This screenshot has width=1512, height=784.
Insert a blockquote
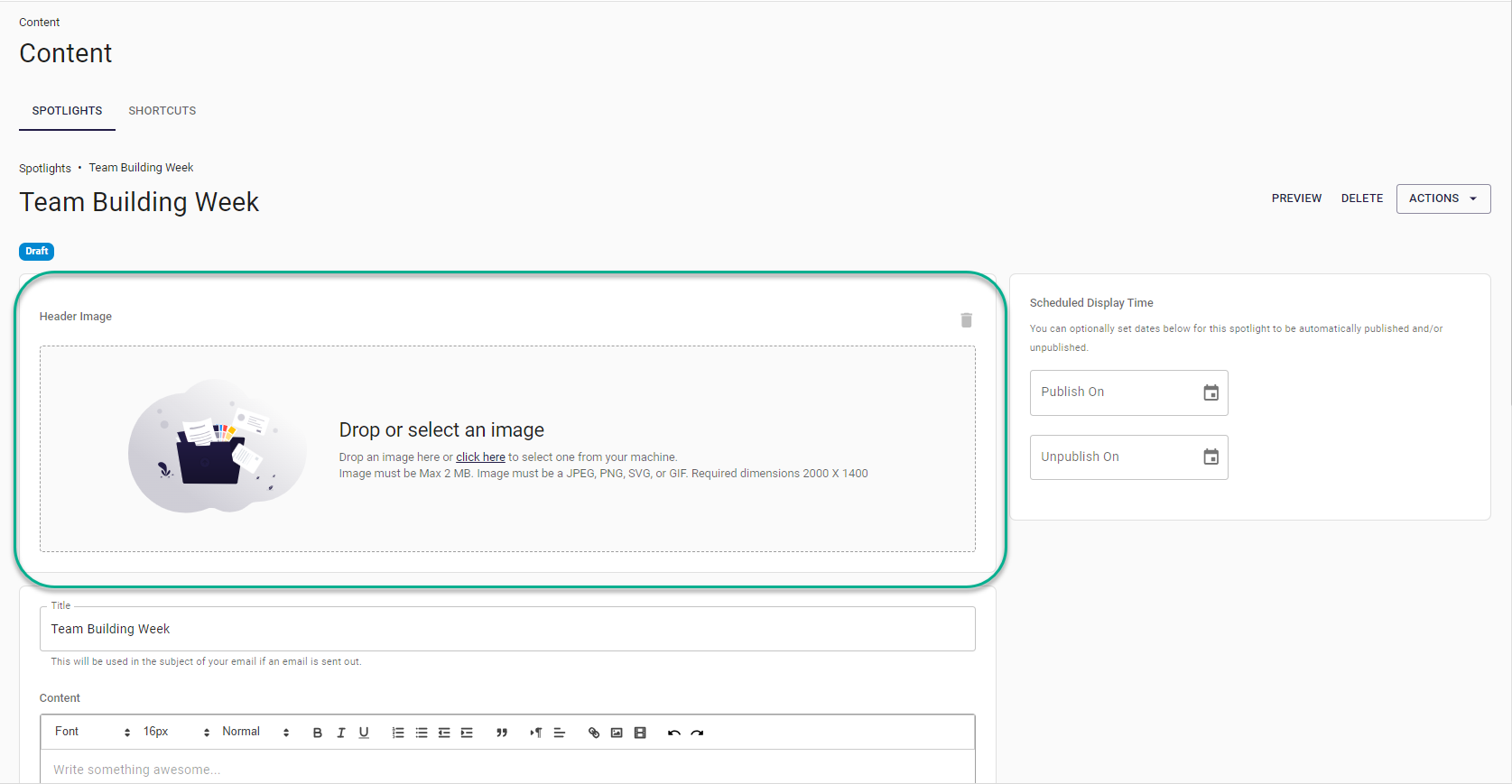tap(502, 733)
